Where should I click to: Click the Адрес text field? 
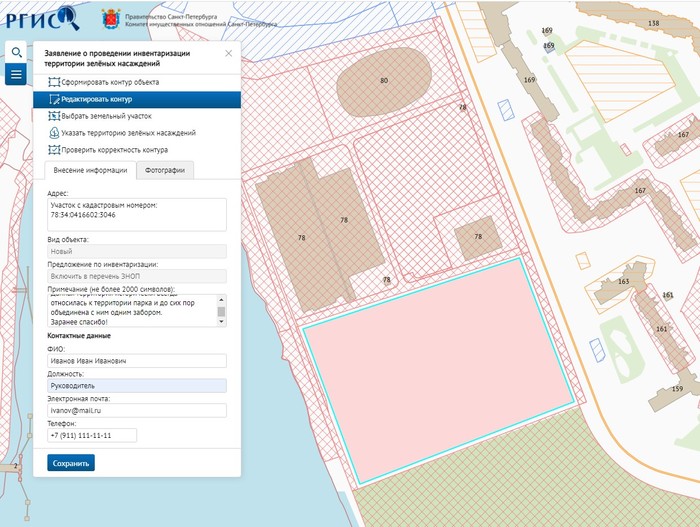pos(136,214)
